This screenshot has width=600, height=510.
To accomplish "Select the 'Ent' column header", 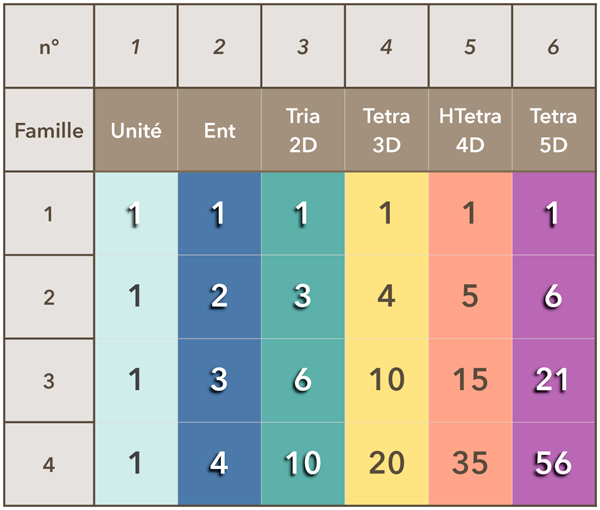I will click(x=219, y=131).
